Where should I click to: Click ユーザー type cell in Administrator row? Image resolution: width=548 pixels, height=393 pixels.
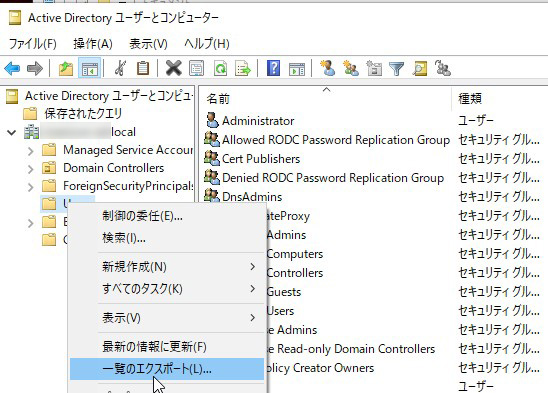(476, 121)
